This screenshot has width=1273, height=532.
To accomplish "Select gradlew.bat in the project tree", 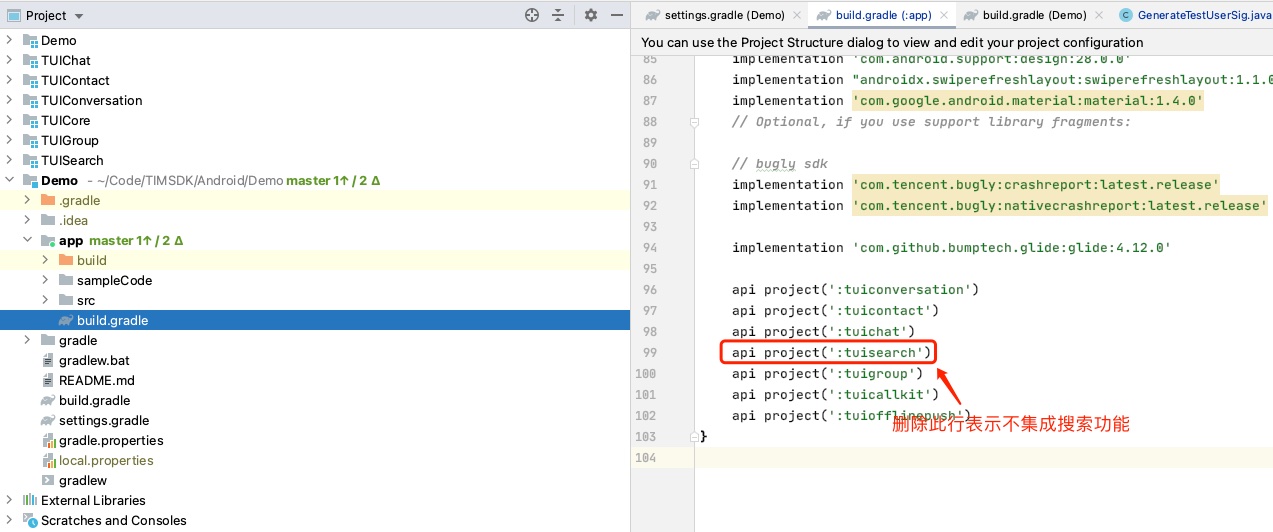I will [95, 361].
